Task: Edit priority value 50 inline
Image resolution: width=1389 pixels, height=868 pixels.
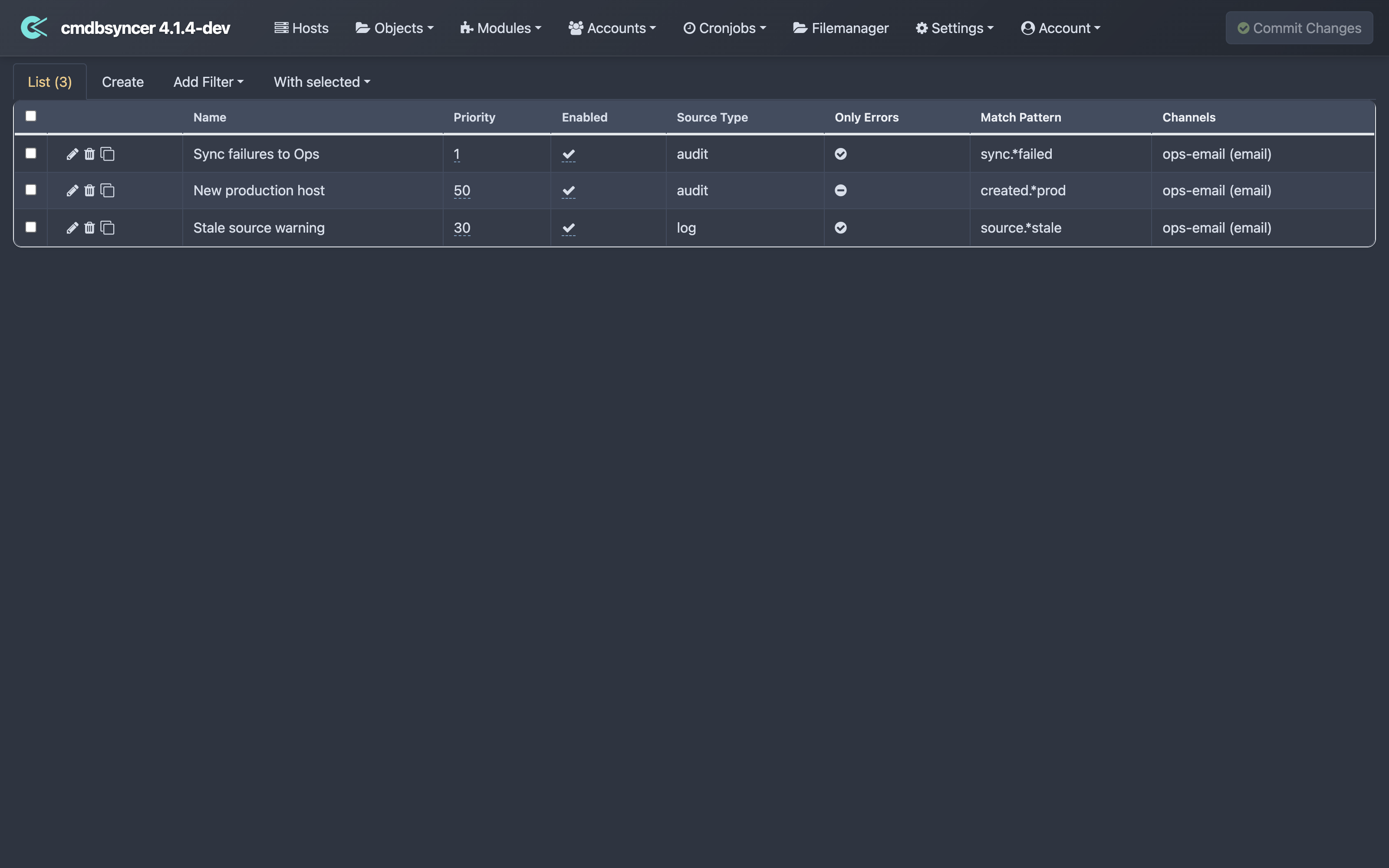Action: [x=462, y=191]
